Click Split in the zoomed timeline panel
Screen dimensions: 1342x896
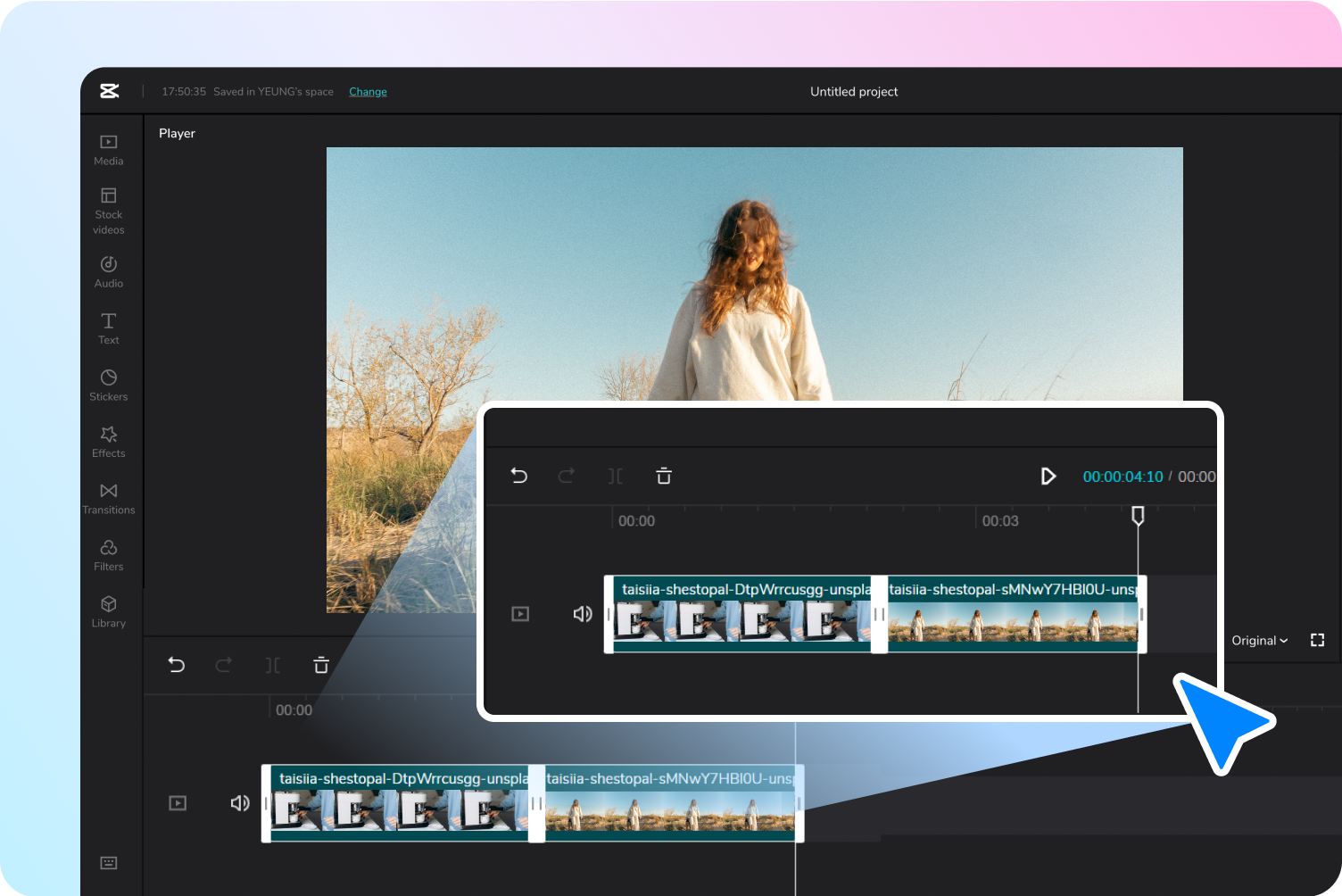tap(616, 476)
